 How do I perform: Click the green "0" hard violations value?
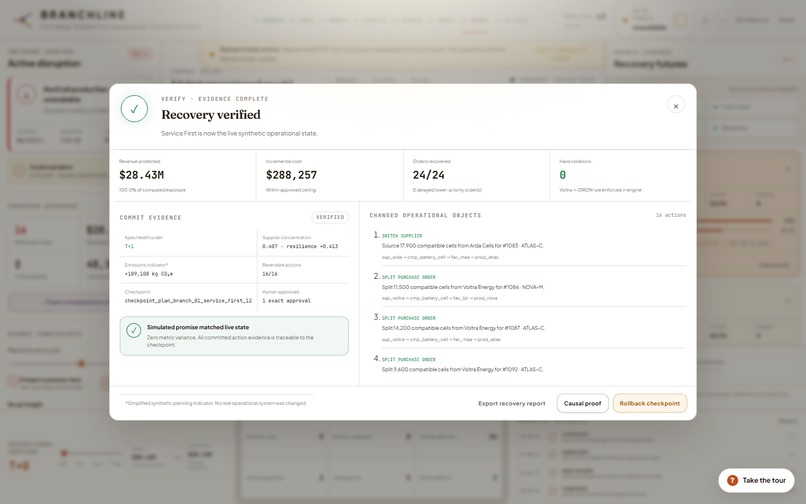pos(562,175)
